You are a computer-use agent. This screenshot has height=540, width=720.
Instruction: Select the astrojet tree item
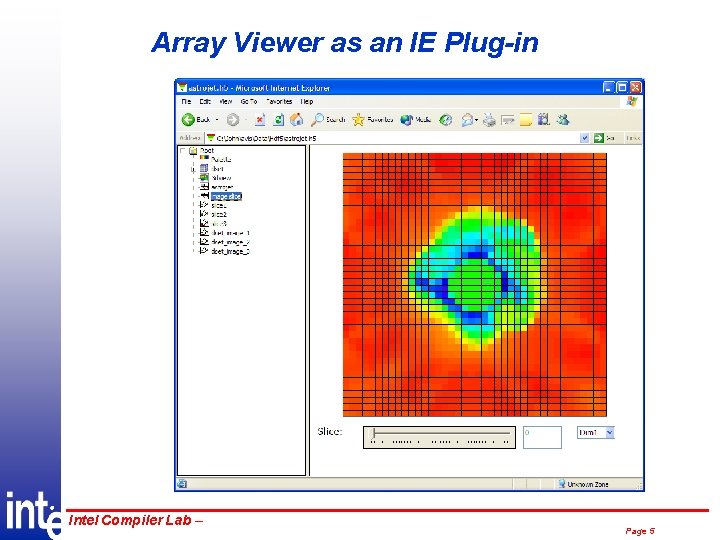[222, 187]
